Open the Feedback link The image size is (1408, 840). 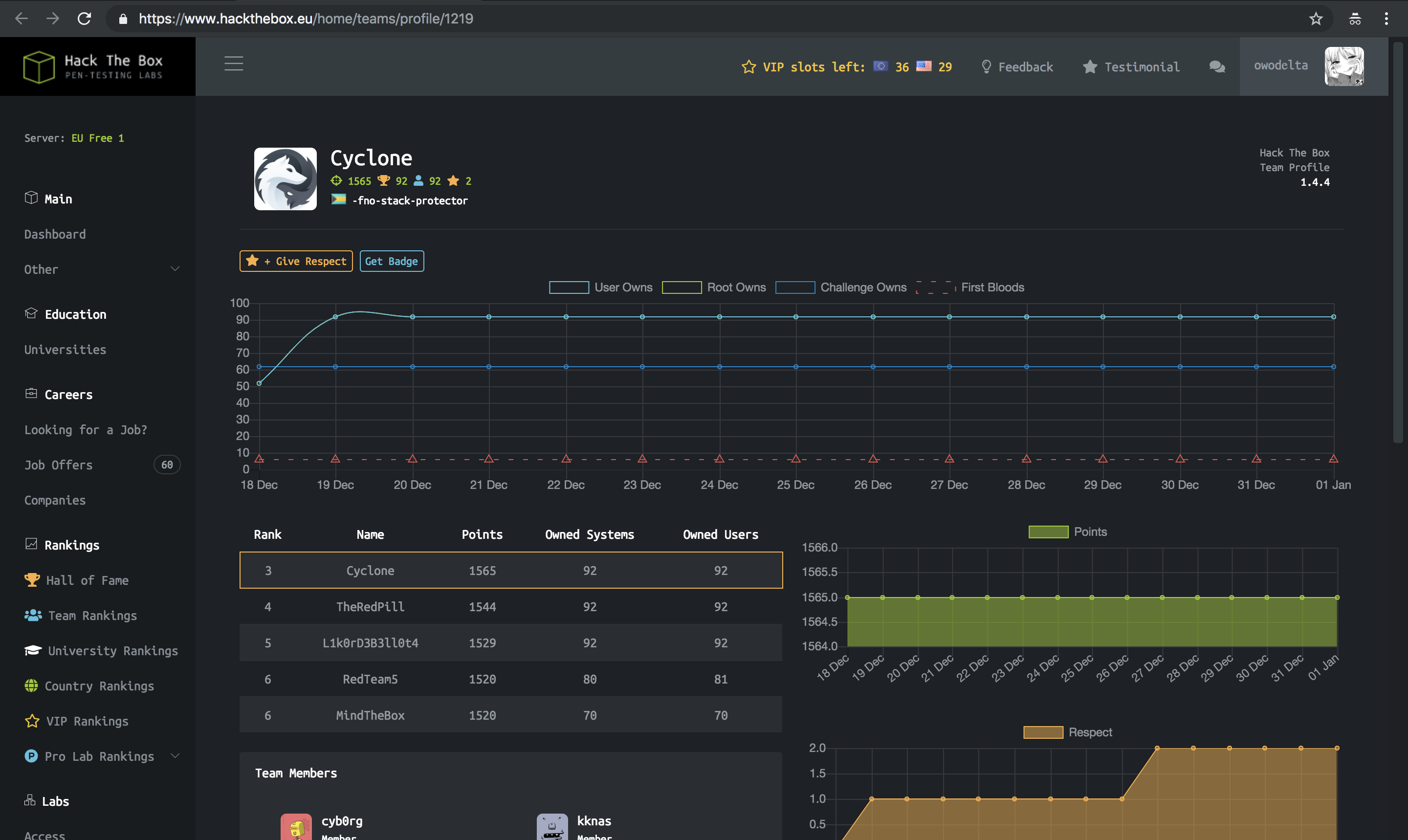pos(1017,67)
